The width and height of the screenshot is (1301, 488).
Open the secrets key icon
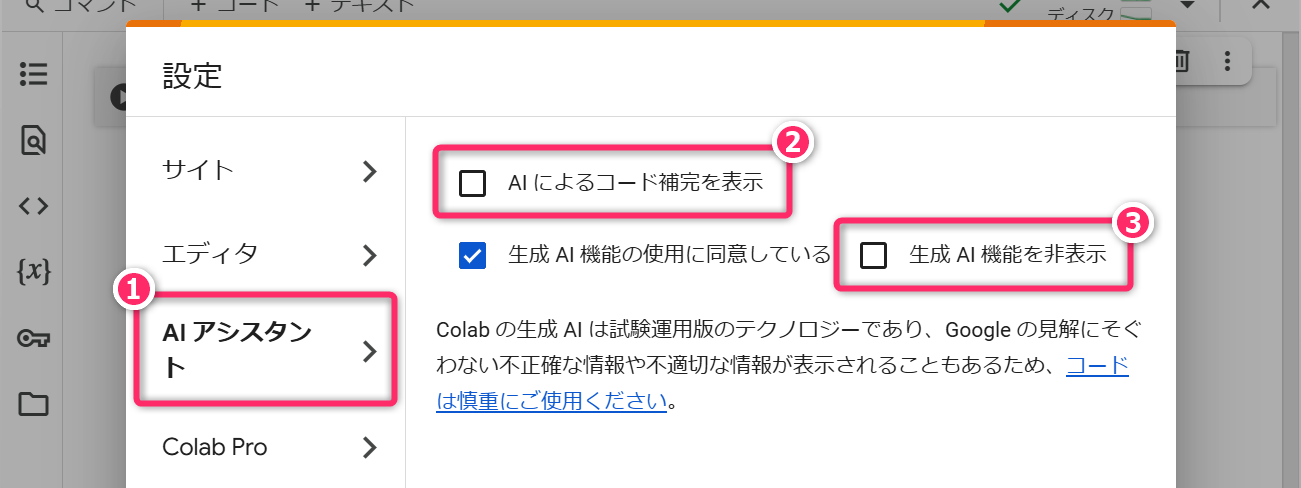pyautogui.click(x=33, y=338)
